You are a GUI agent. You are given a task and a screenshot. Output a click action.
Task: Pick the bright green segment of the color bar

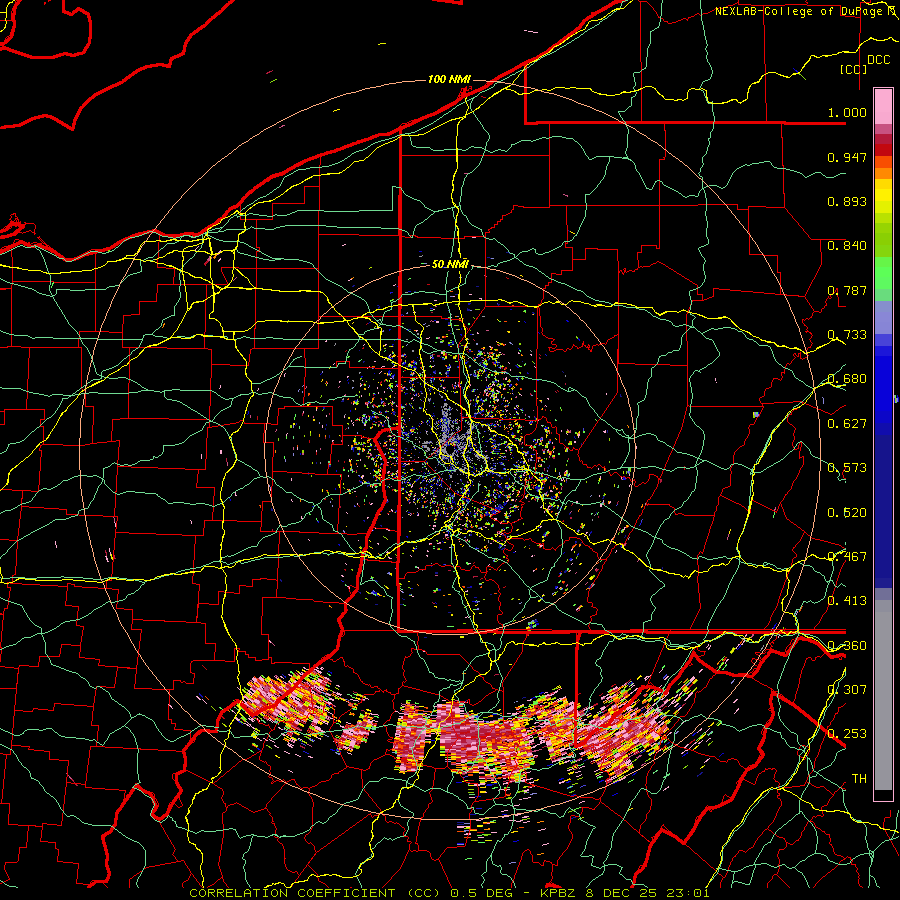(x=883, y=273)
